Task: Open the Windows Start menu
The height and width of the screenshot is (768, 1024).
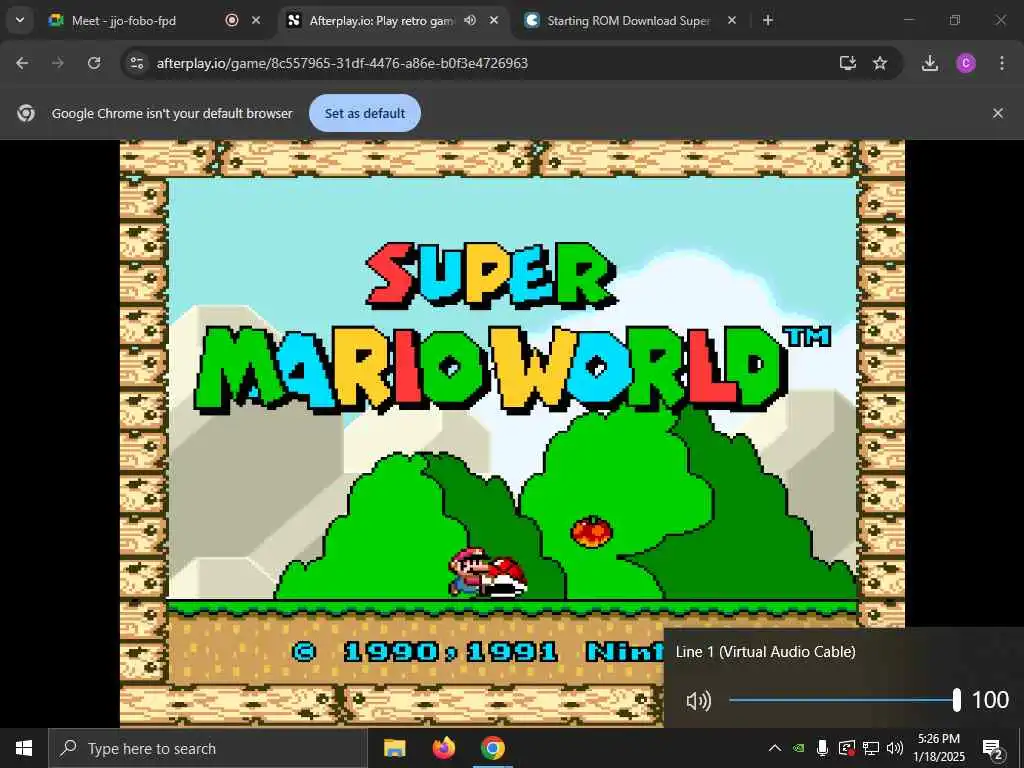Action: (x=24, y=748)
